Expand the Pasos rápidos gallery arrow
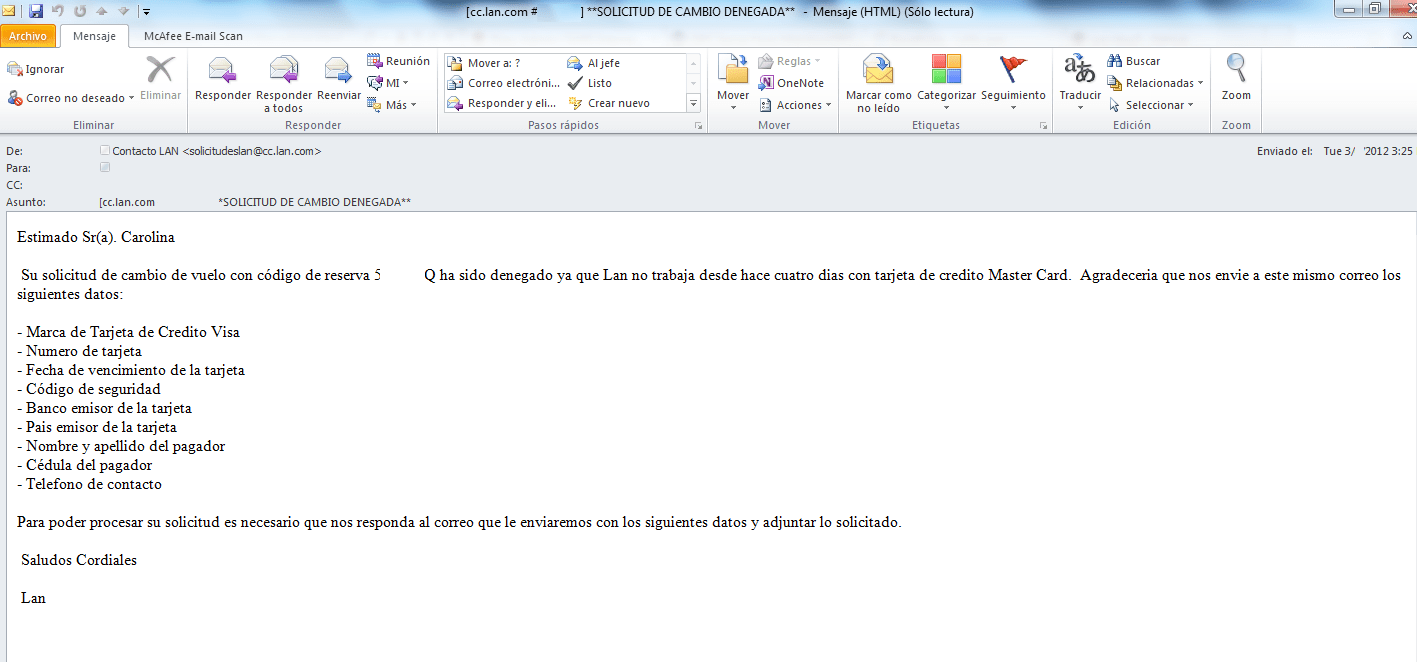1417x662 pixels. point(694,103)
